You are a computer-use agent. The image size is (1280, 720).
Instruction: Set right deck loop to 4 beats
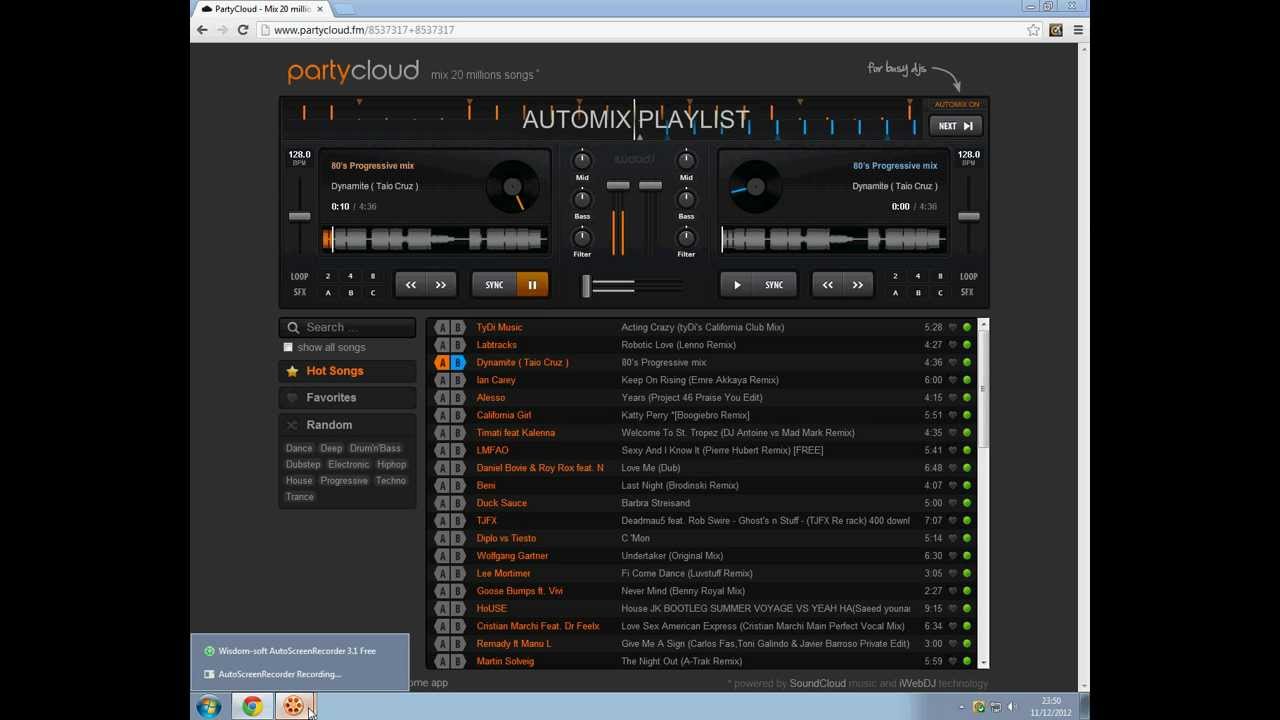click(917, 276)
